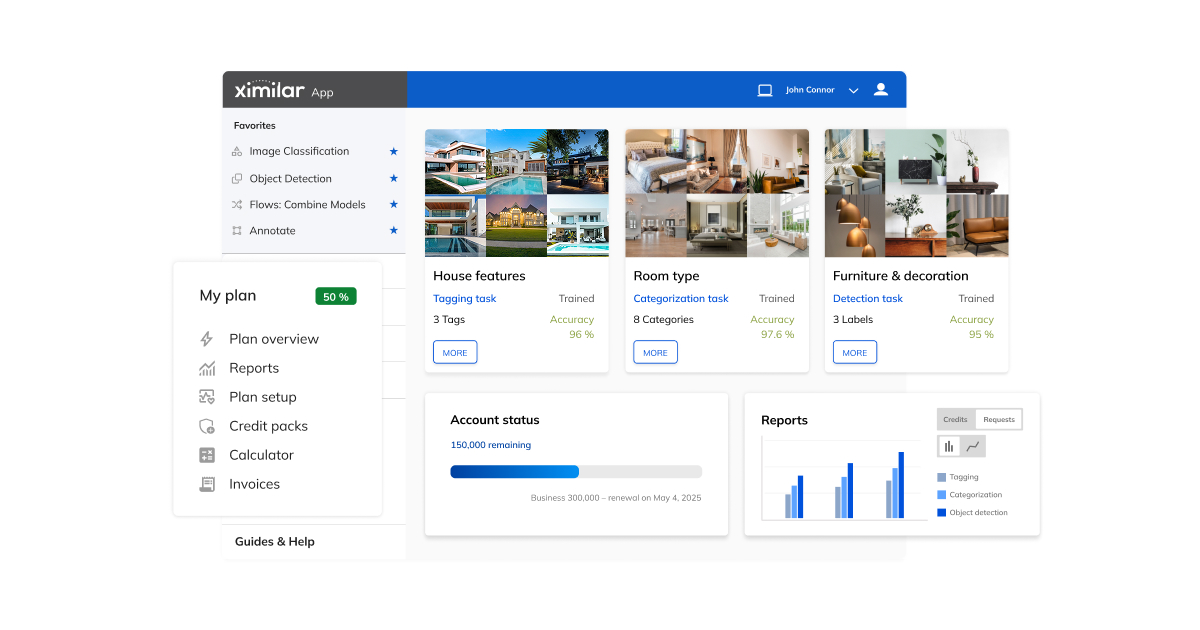1200x630 pixels.
Task: Click the 3 Labels text
Action: (853, 320)
